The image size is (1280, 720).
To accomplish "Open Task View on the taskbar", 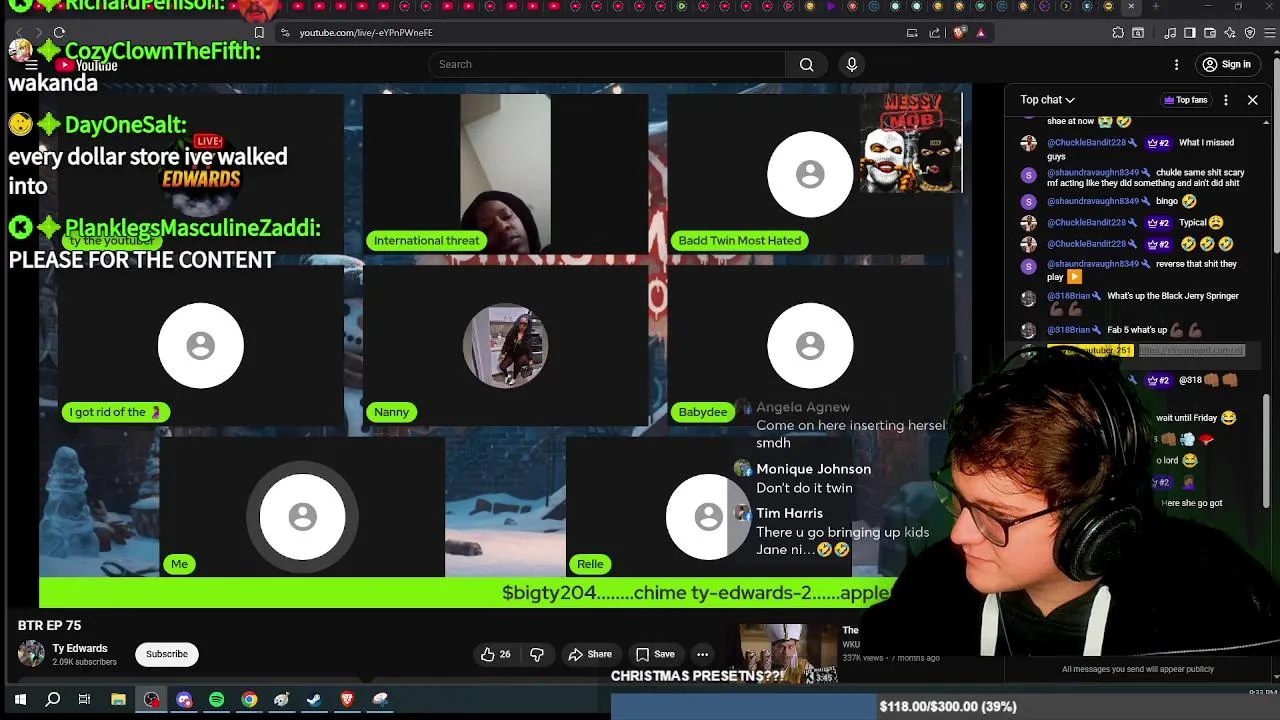I will [85, 700].
